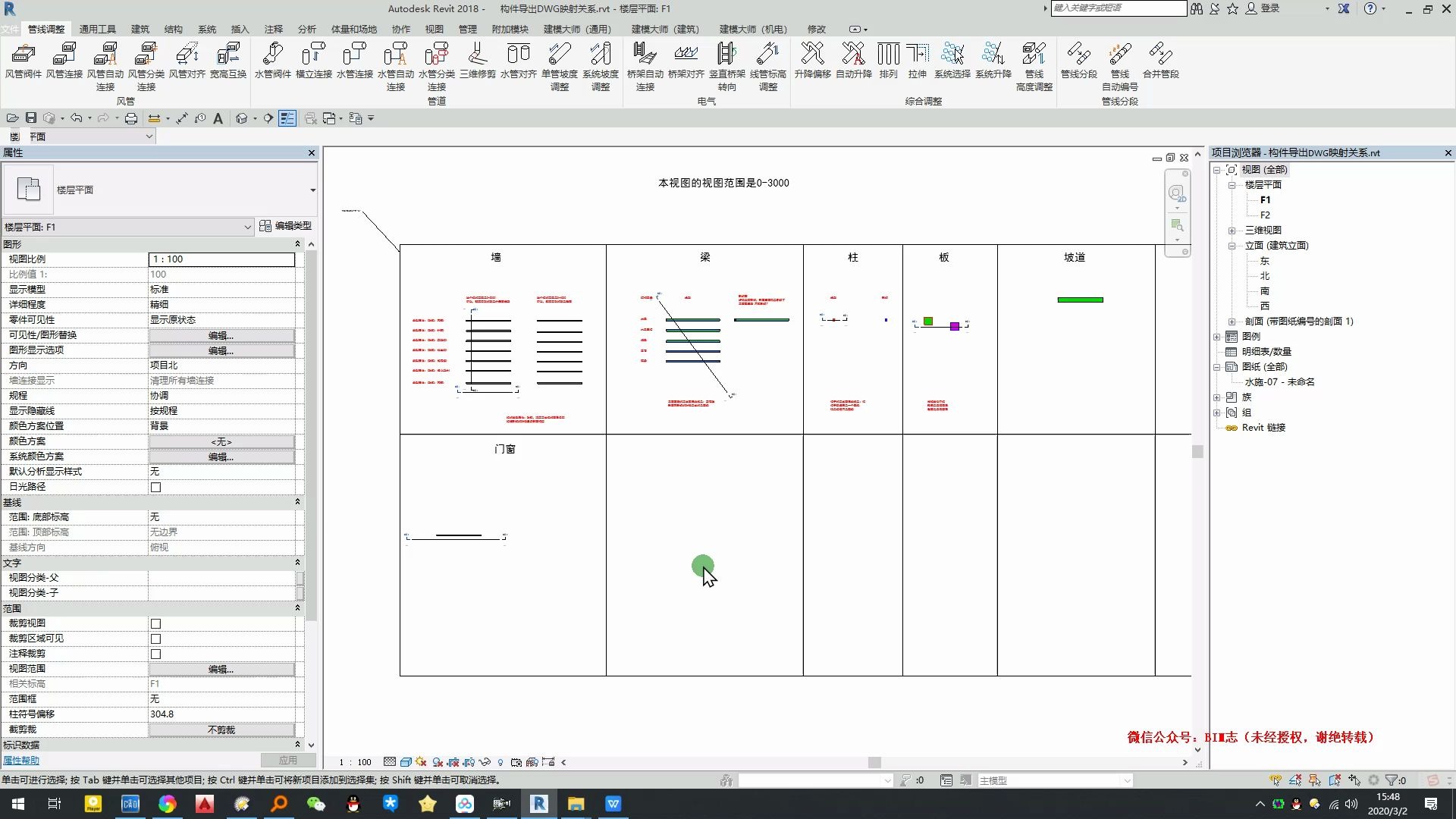Open Revit from the Windows taskbar
This screenshot has height=819, width=1456.
pos(538,804)
